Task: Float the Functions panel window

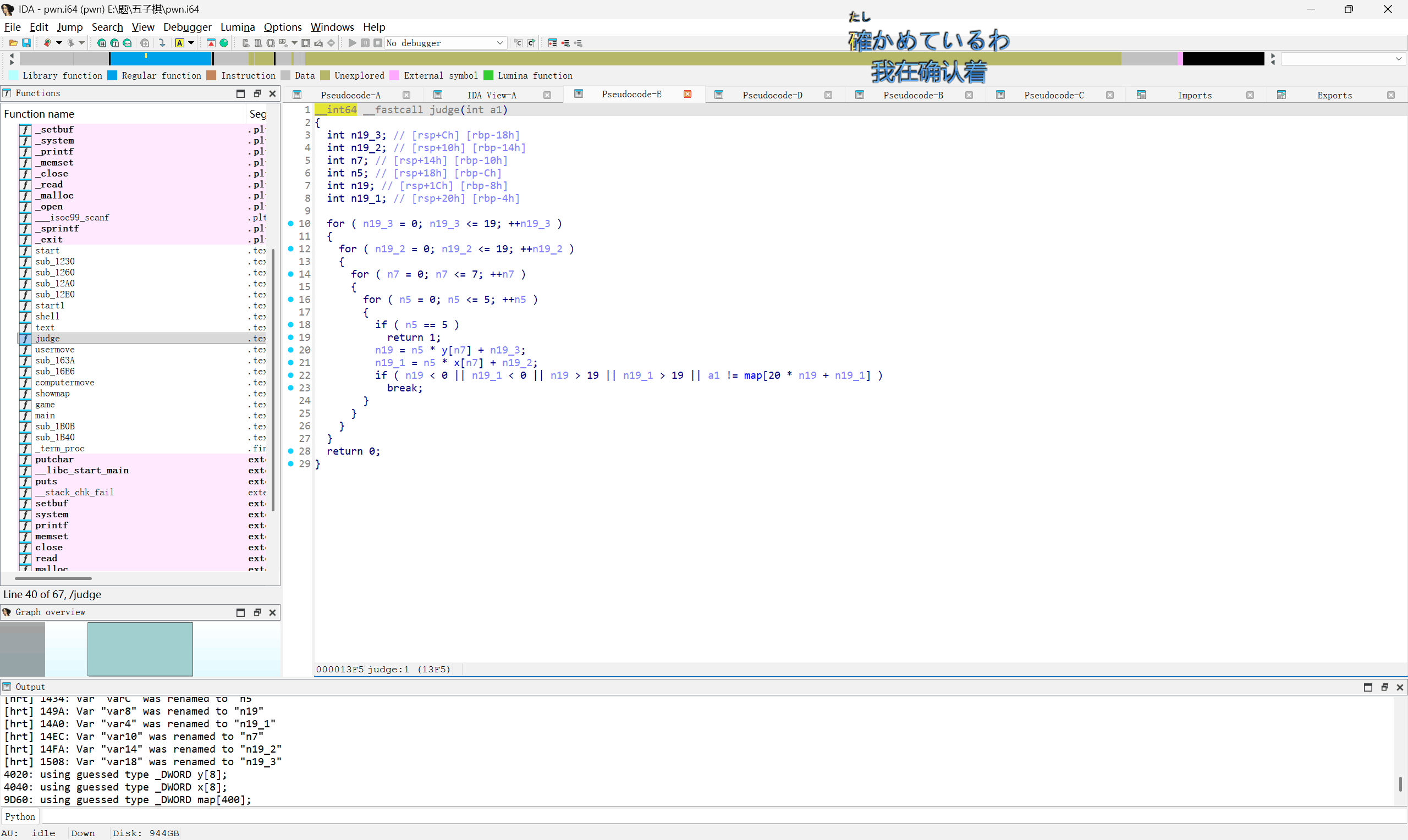Action: coord(257,93)
